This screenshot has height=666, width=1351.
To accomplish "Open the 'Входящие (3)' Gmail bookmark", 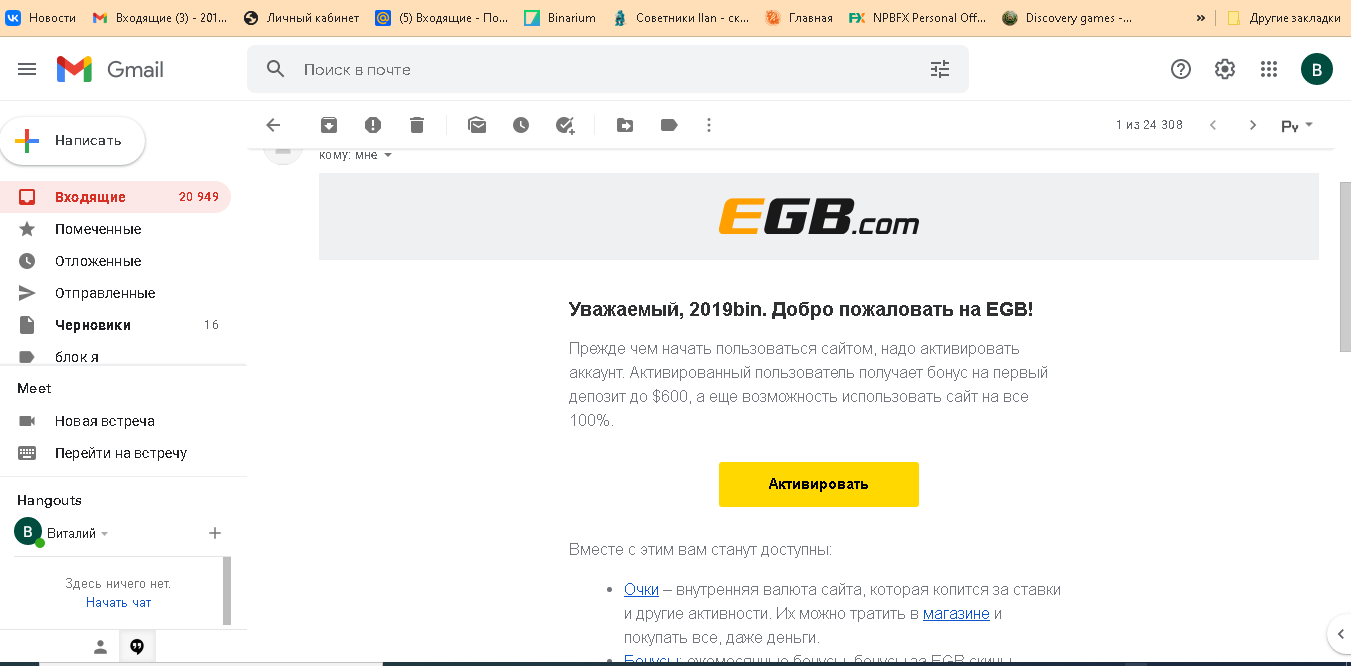I will click(160, 18).
